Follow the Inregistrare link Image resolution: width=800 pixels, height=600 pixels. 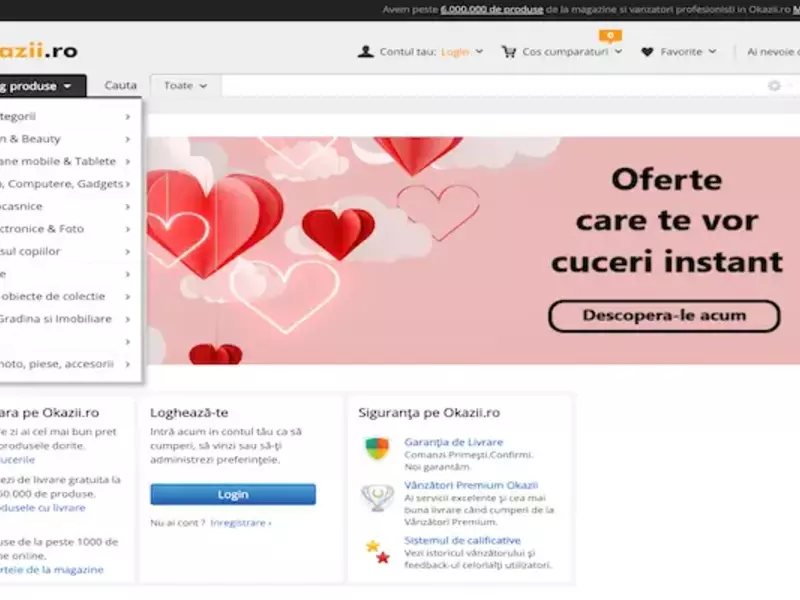pos(240,523)
